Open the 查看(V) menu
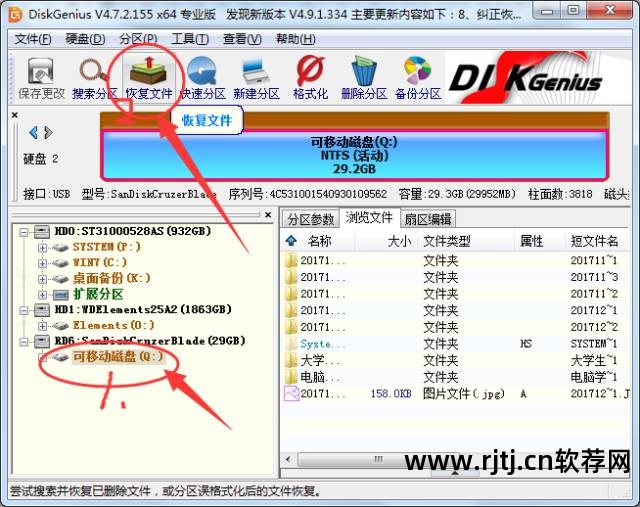Screen dimensions: 640x507 tap(242, 39)
